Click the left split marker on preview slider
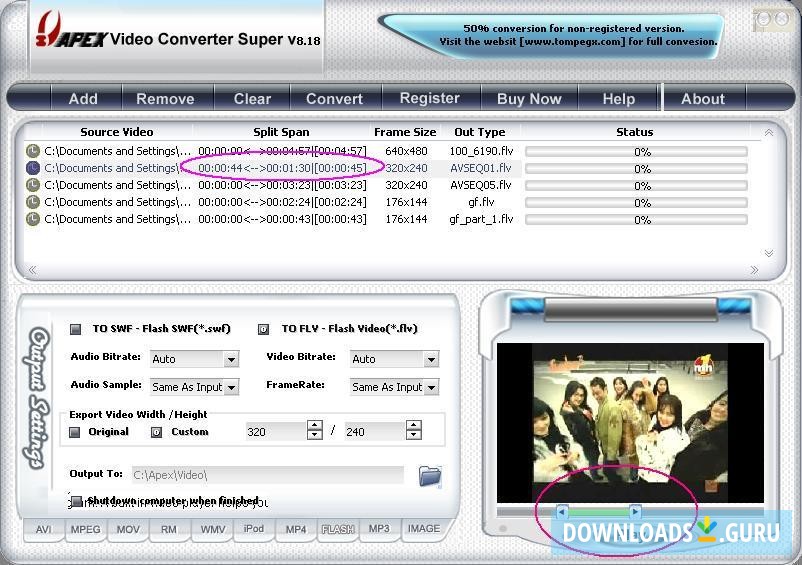This screenshot has width=802, height=565. pyautogui.click(x=562, y=511)
